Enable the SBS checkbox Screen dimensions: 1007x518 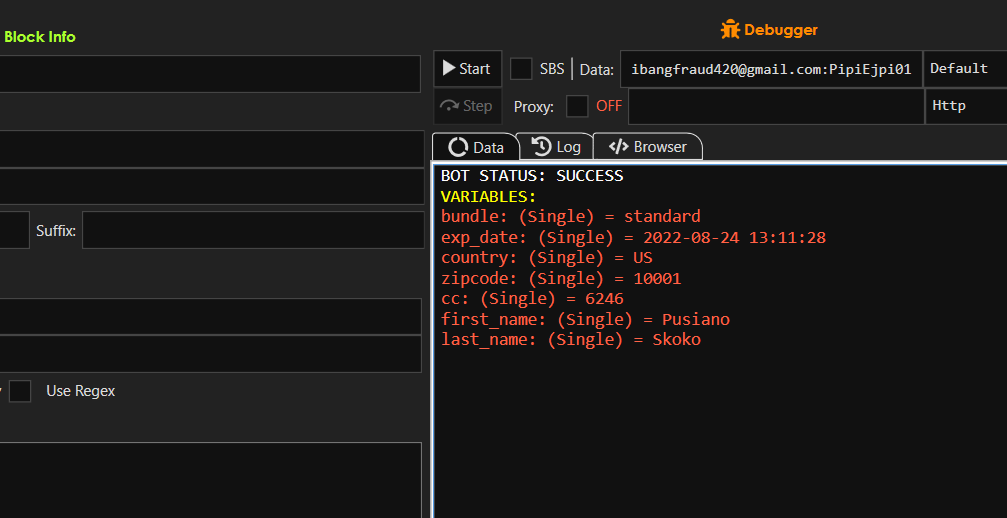point(521,69)
